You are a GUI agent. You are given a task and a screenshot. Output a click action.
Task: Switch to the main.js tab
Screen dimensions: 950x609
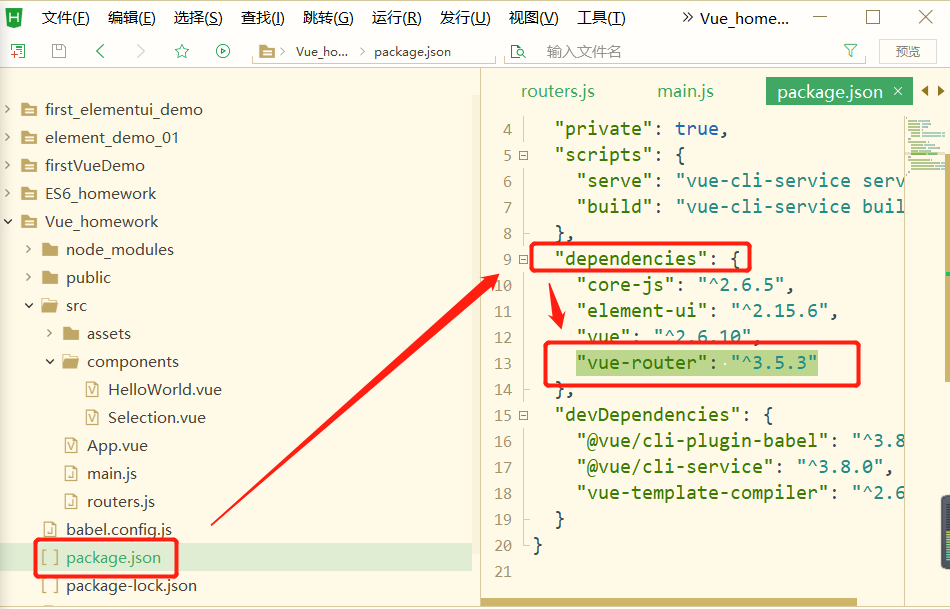pyautogui.click(x=685, y=91)
